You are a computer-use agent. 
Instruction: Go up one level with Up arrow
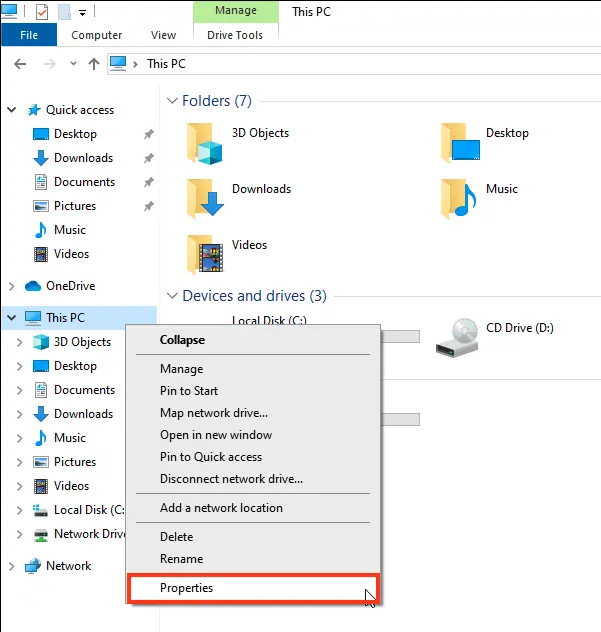(x=94, y=64)
